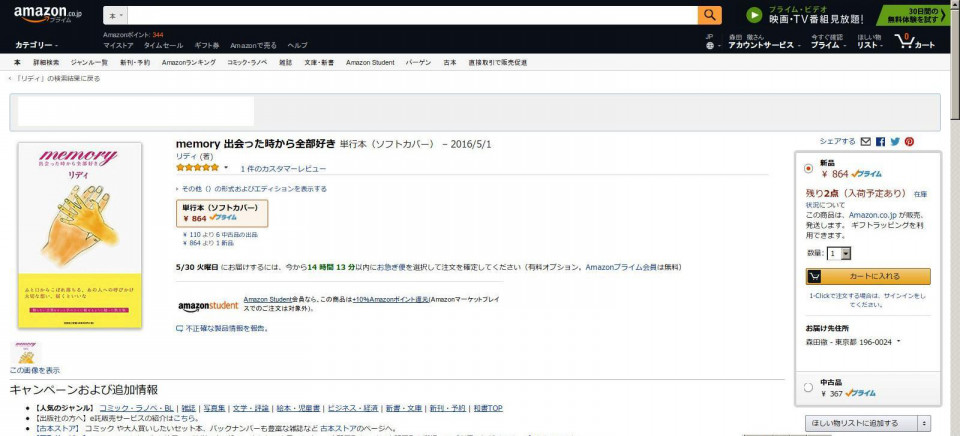Screen dimensions: 960x436
Task: Share on Twitter icon
Action: coord(895,141)
